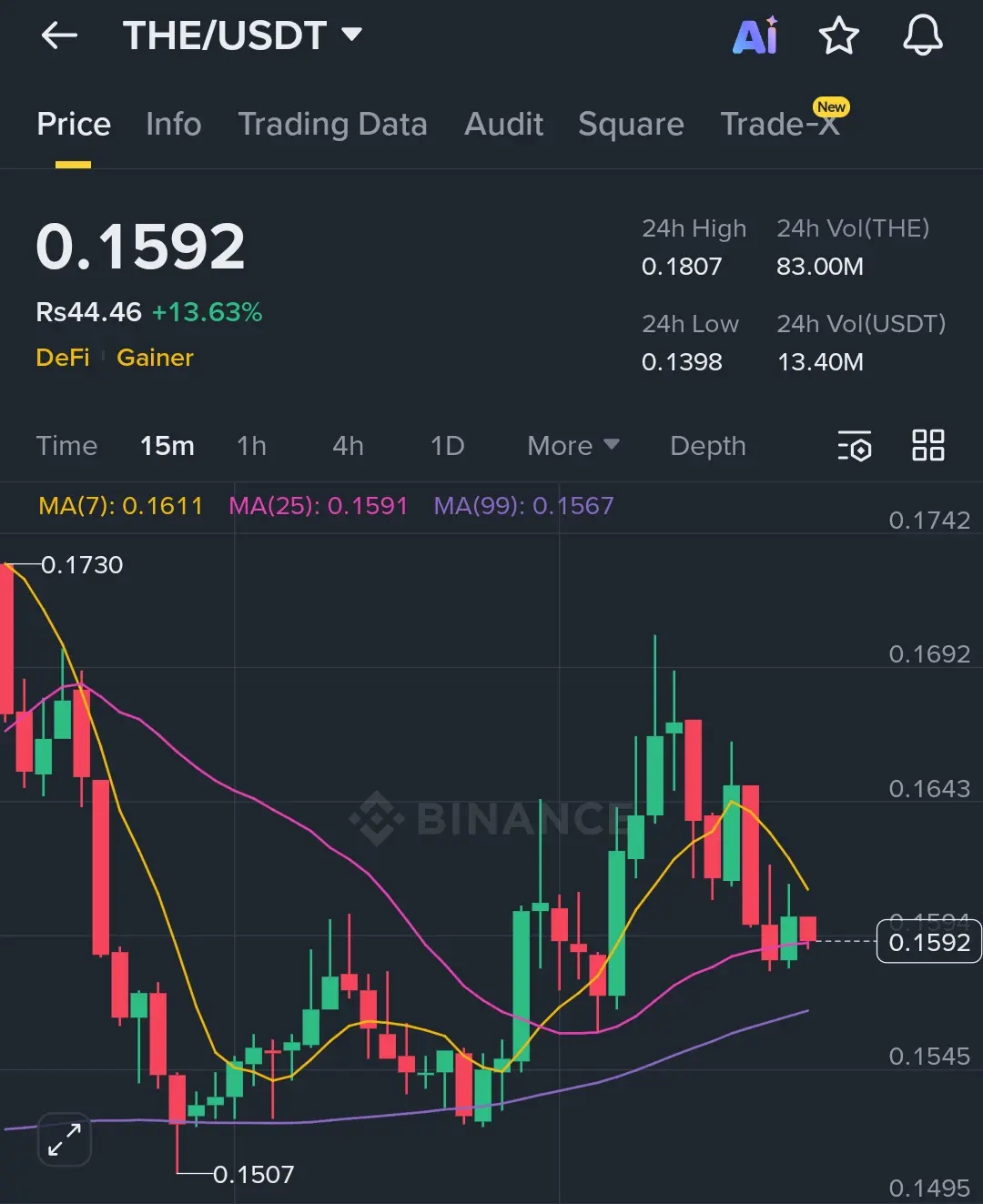983x1204 pixels.
Task: Tap the MA(7): 0.1611 indicator label
Action: click(120, 506)
